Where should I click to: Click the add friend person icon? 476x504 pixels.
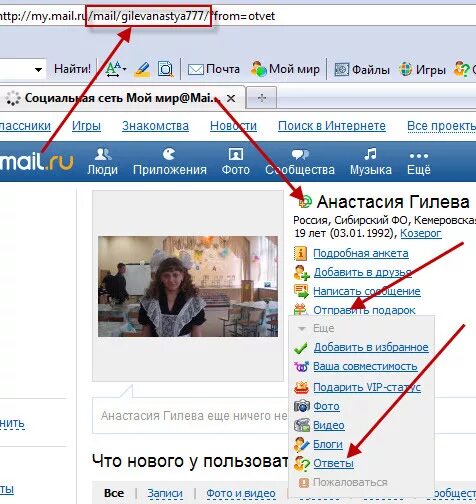[301, 273]
